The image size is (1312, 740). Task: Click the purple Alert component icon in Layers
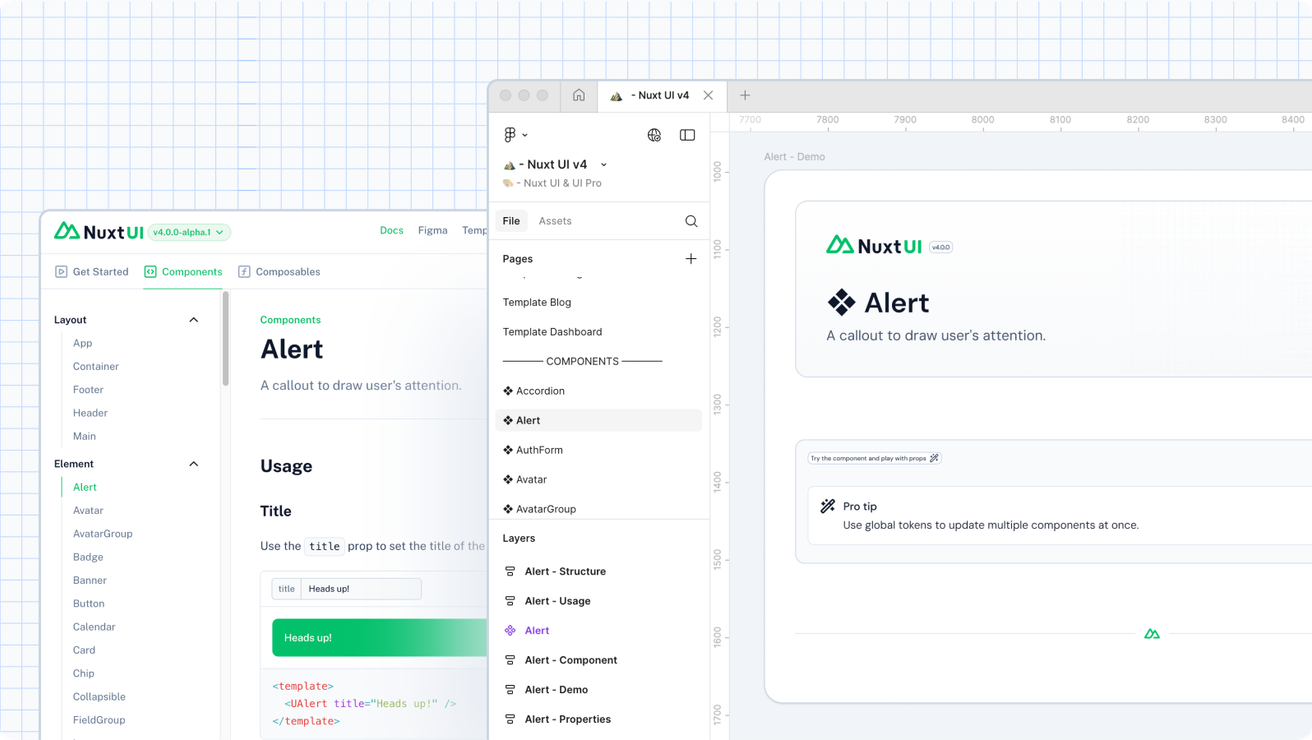click(512, 630)
